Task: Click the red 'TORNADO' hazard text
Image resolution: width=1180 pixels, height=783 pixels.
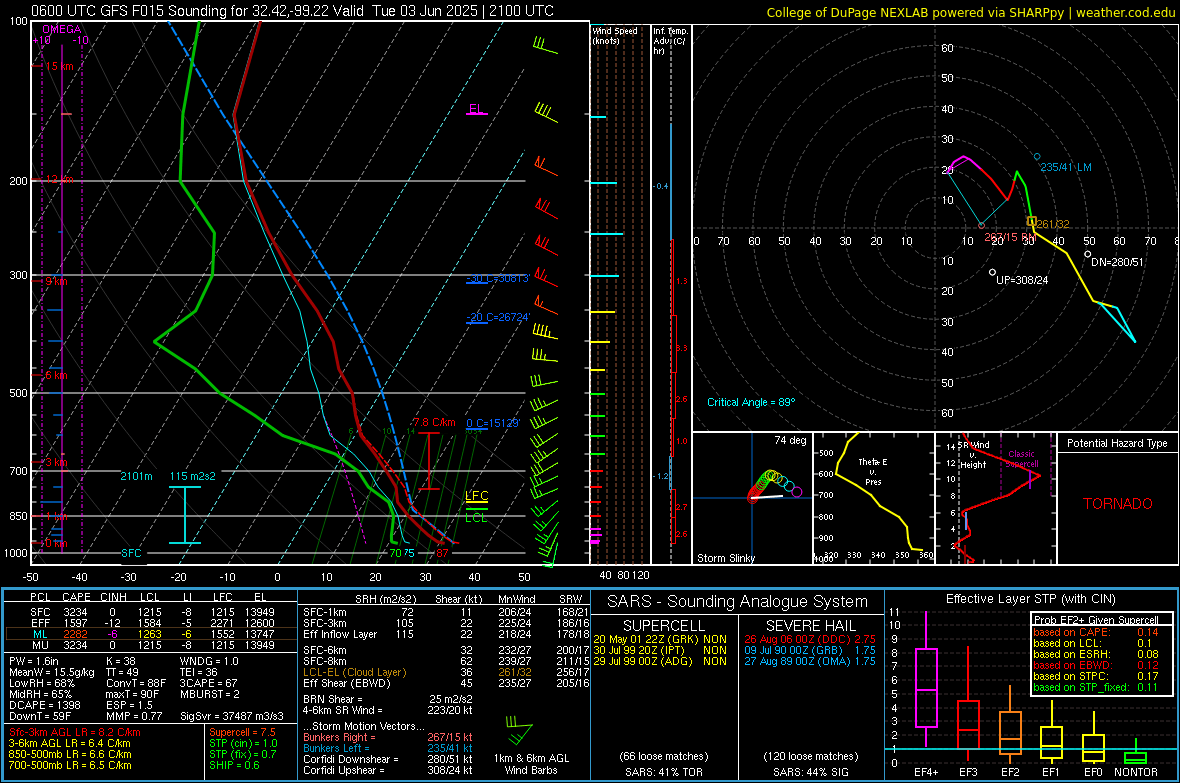Action: tap(1118, 504)
